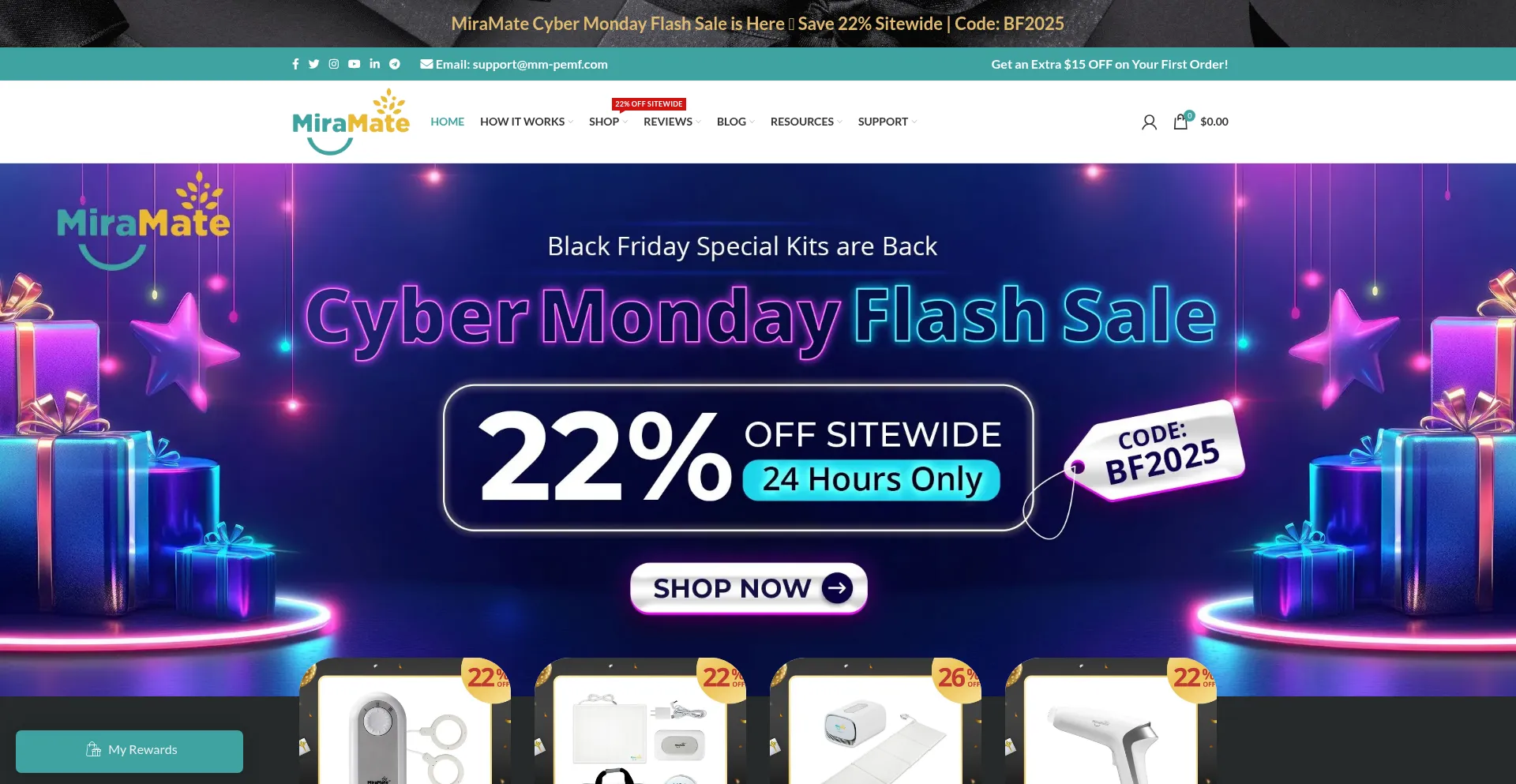Expand the Resources dropdown menu
The width and height of the screenshot is (1516, 784).
pos(806,122)
